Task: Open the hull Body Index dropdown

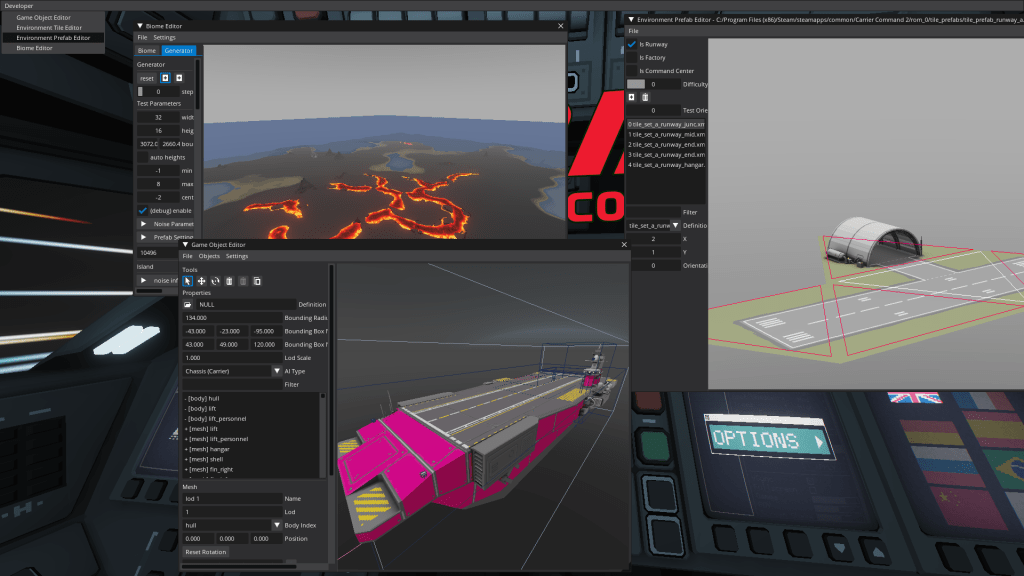Action: pos(277,525)
